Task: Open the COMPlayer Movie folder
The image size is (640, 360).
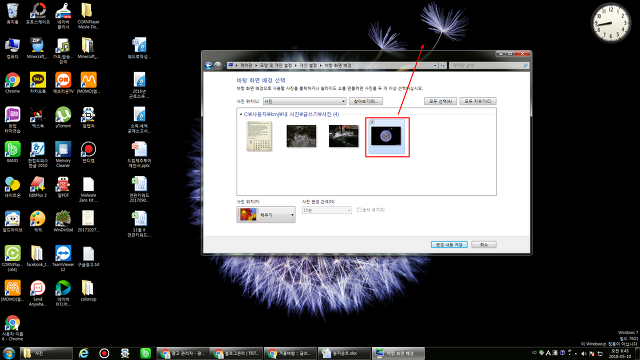Action: 89,16
